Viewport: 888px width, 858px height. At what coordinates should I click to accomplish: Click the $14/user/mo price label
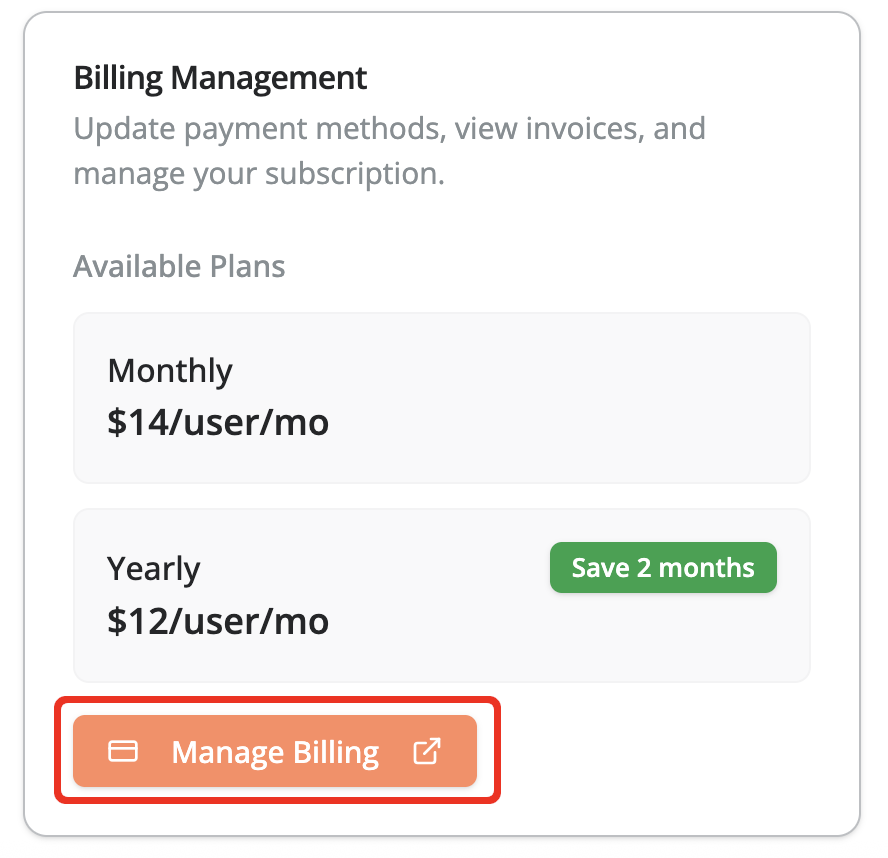click(x=219, y=421)
